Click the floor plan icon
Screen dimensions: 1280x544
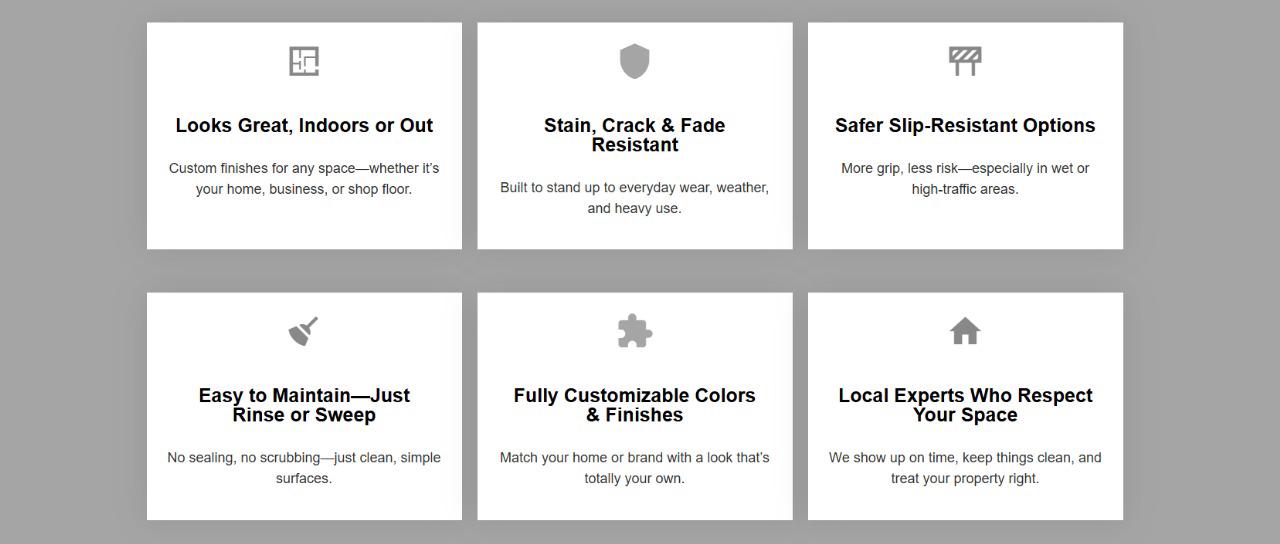pos(304,61)
